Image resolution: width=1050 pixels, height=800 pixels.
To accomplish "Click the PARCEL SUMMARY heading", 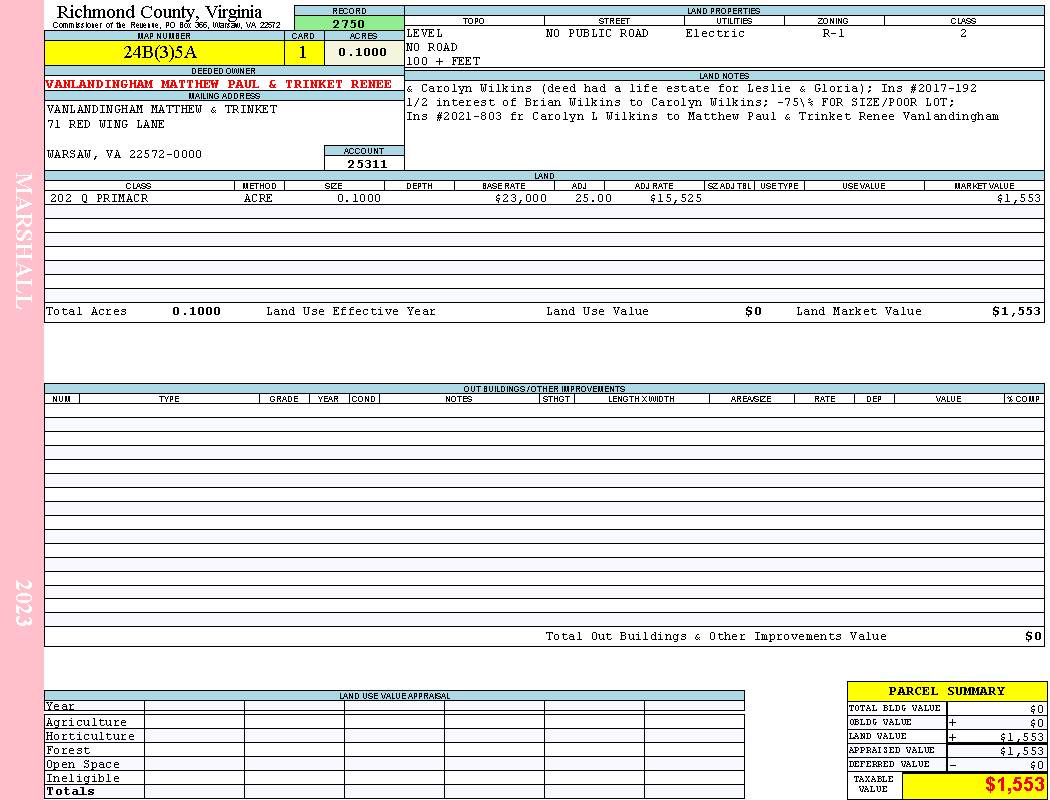I will (946, 691).
